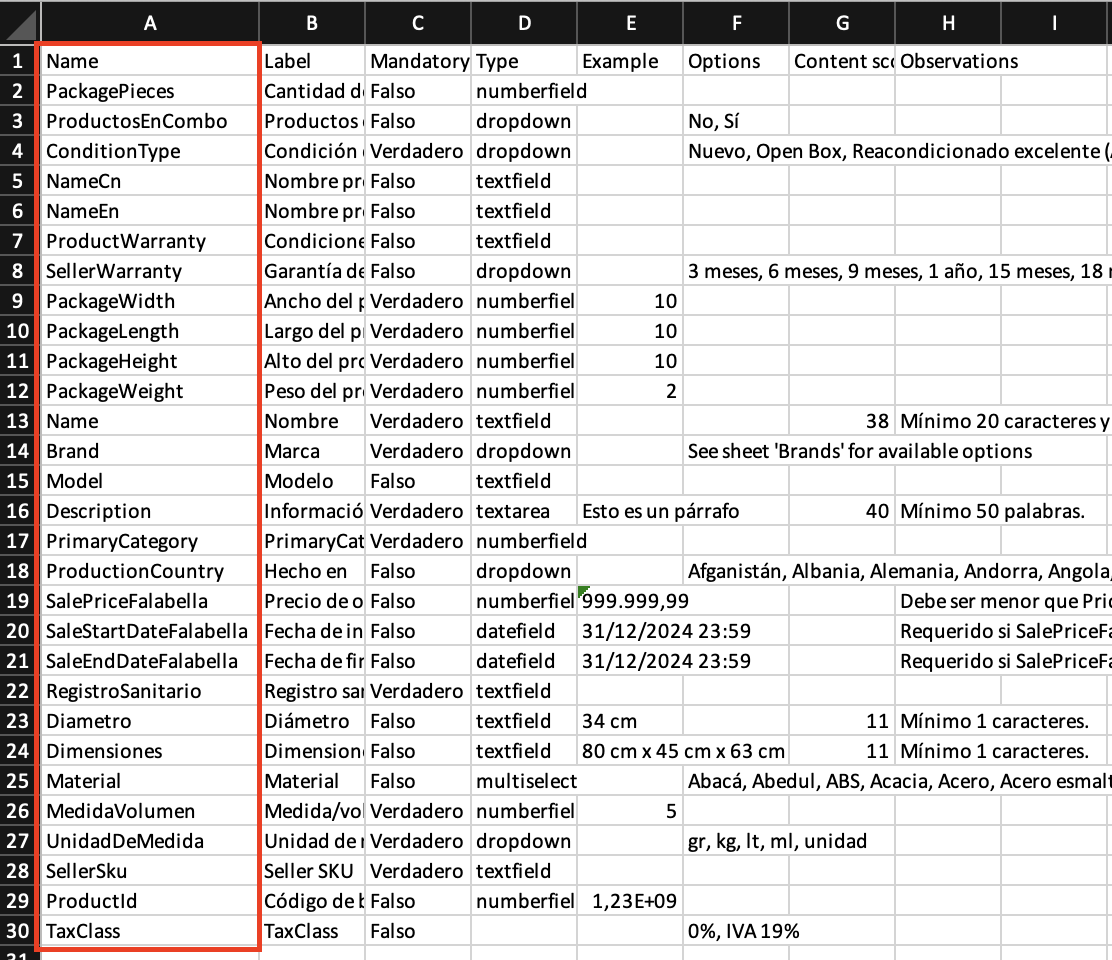Viewport: 1112px width, 960px height.
Task: Click the Label header cell
Action: tap(312, 61)
